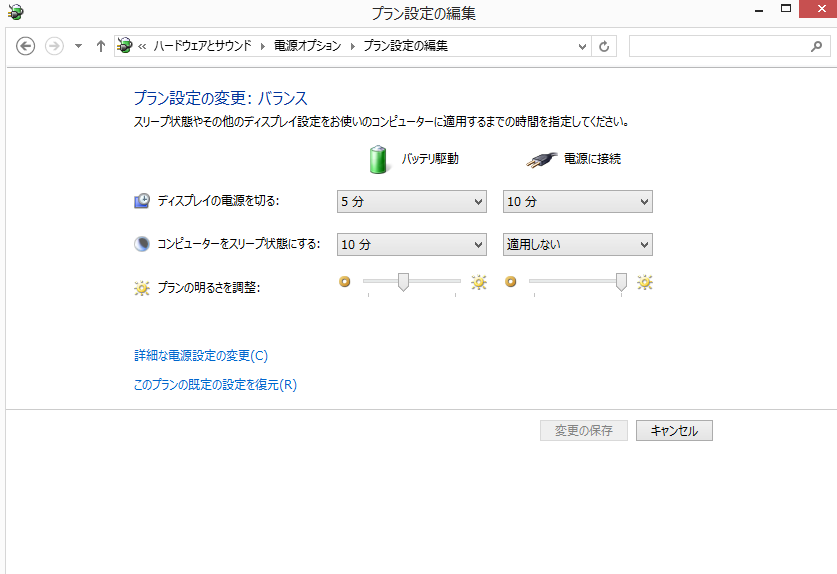Click the battery brightness slider handle
Image resolution: width=837 pixels, height=574 pixels.
point(403,283)
